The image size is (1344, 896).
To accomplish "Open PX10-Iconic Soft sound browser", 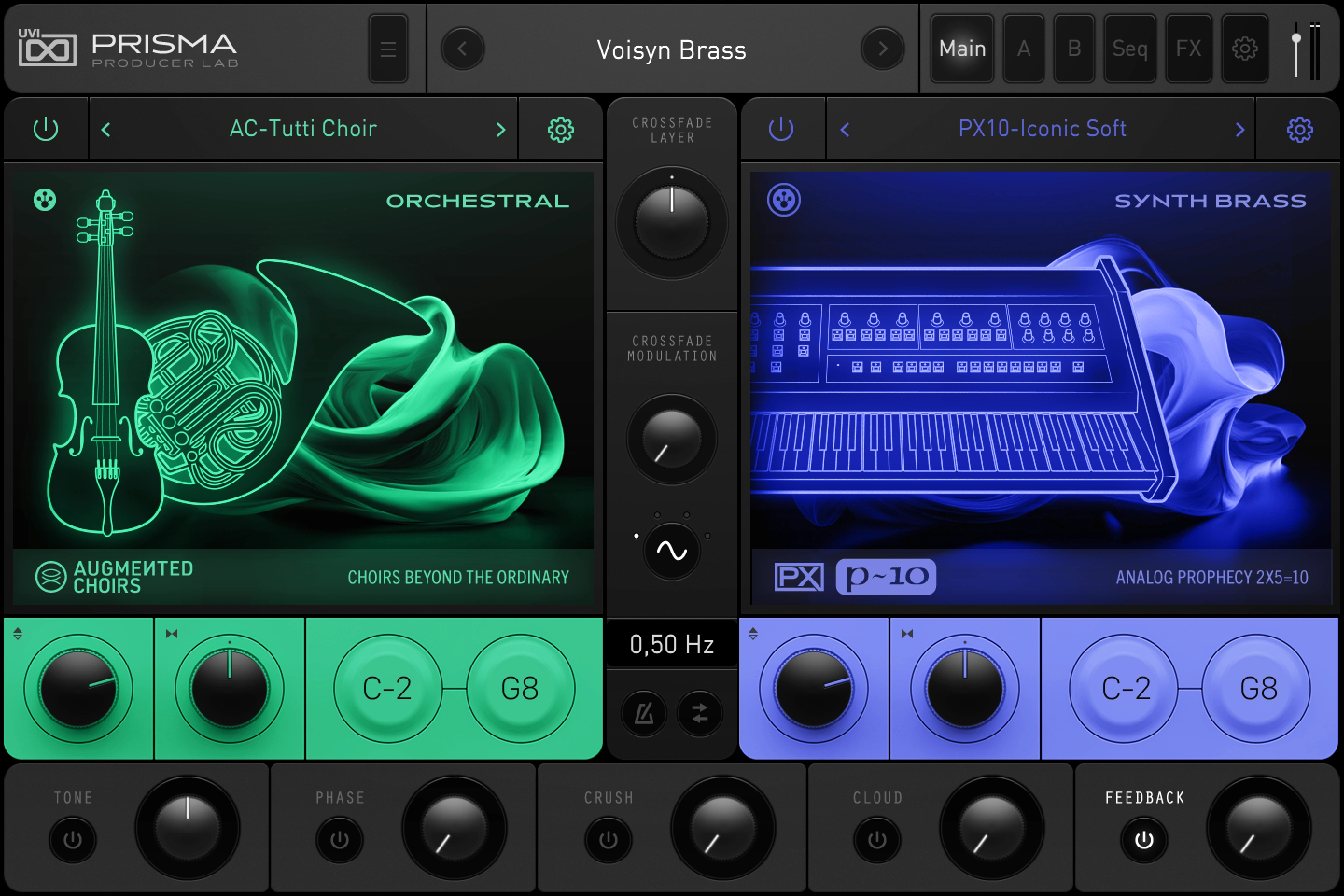I will pos(1042,129).
